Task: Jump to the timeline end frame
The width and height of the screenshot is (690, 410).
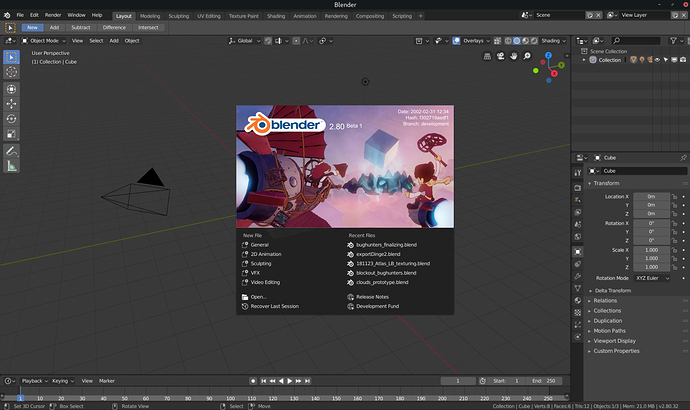Action: tap(307, 381)
